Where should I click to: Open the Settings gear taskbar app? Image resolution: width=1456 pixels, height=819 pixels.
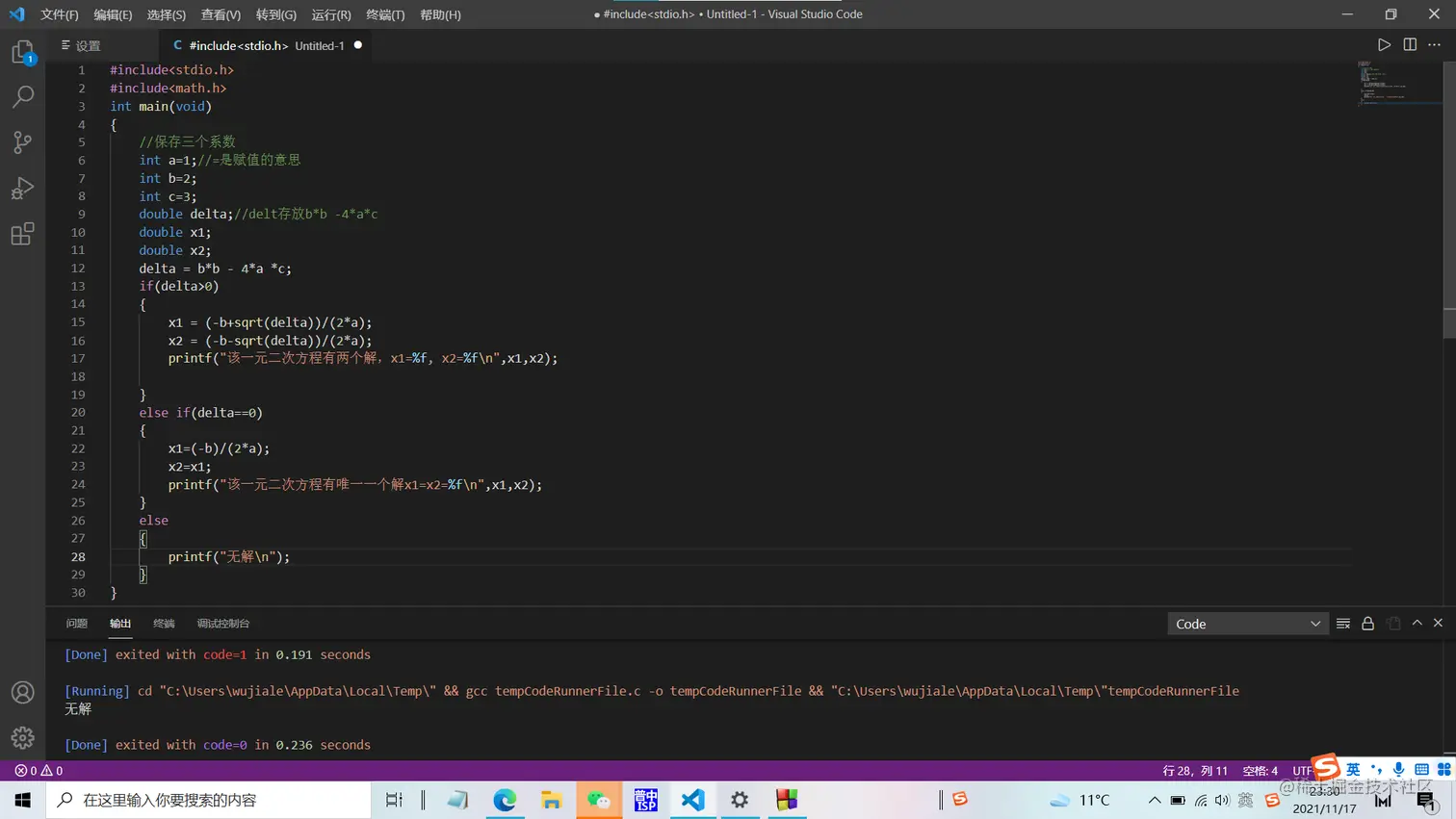pos(740,800)
